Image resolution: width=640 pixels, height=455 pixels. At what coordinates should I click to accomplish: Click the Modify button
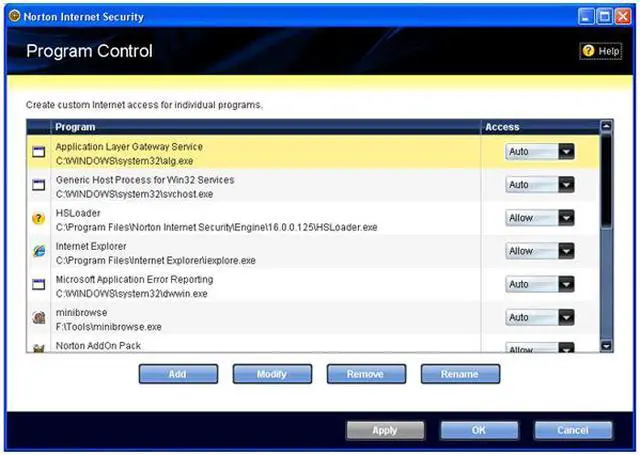tap(272, 374)
